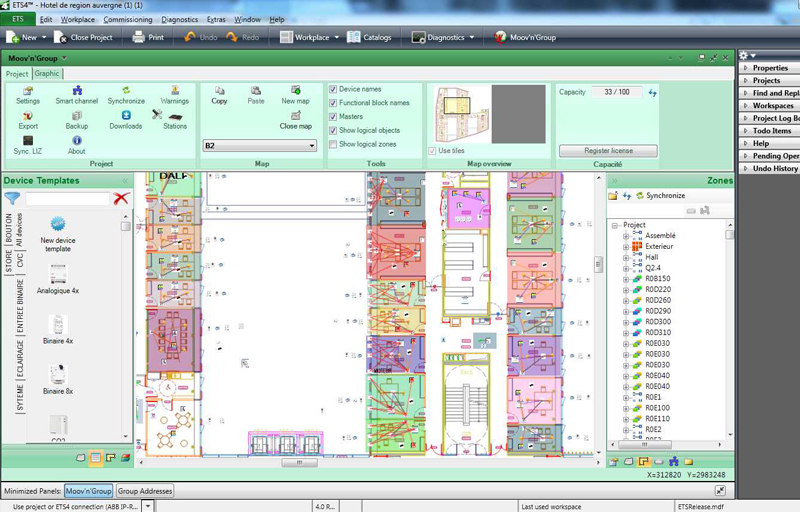Toggle Device names checkbox
The image size is (800, 512).
tap(333, 89)
